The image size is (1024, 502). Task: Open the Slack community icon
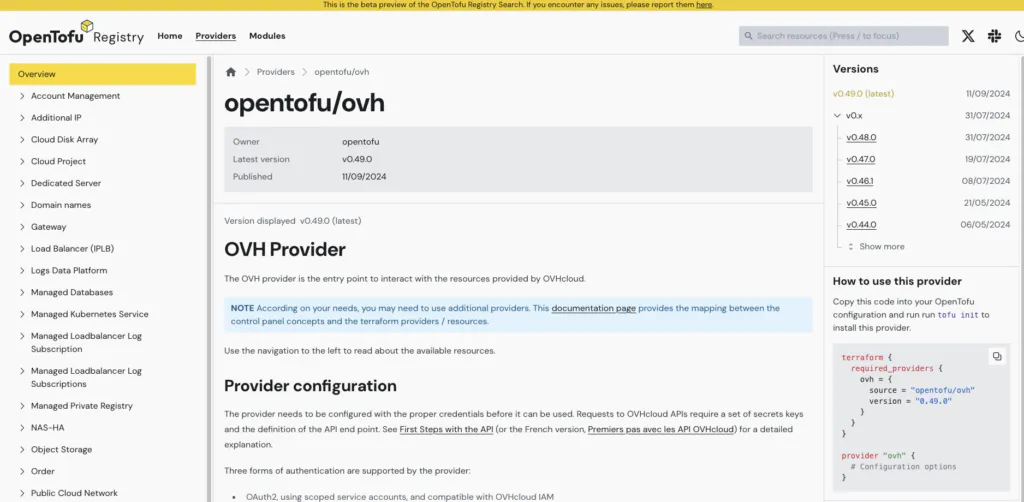tap(995, 37)
